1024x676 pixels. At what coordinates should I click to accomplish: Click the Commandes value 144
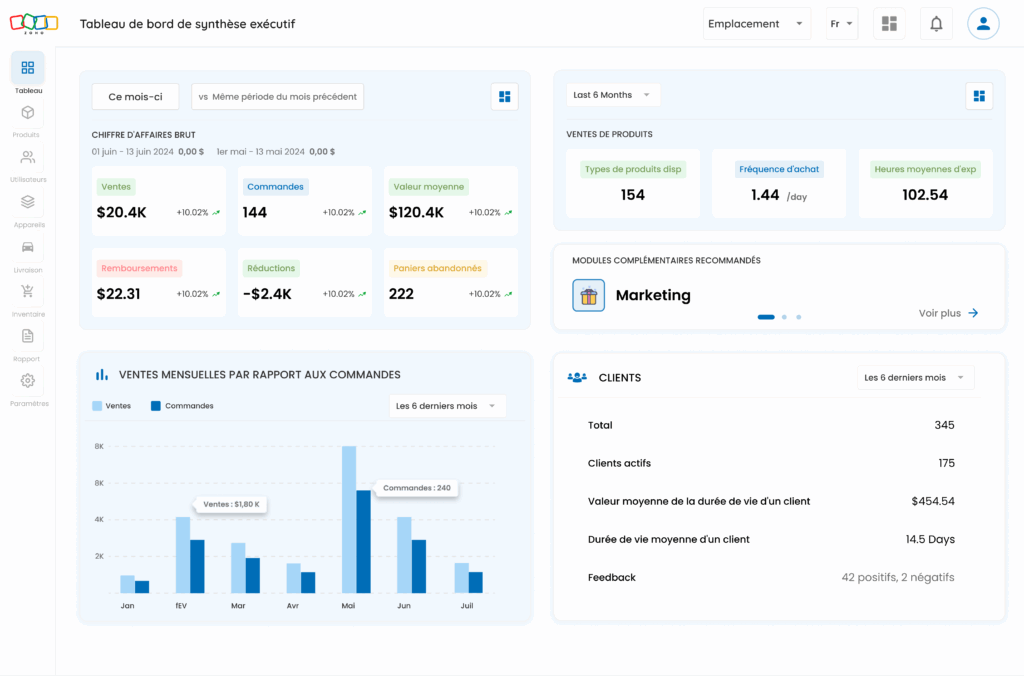tap(255, 212)
